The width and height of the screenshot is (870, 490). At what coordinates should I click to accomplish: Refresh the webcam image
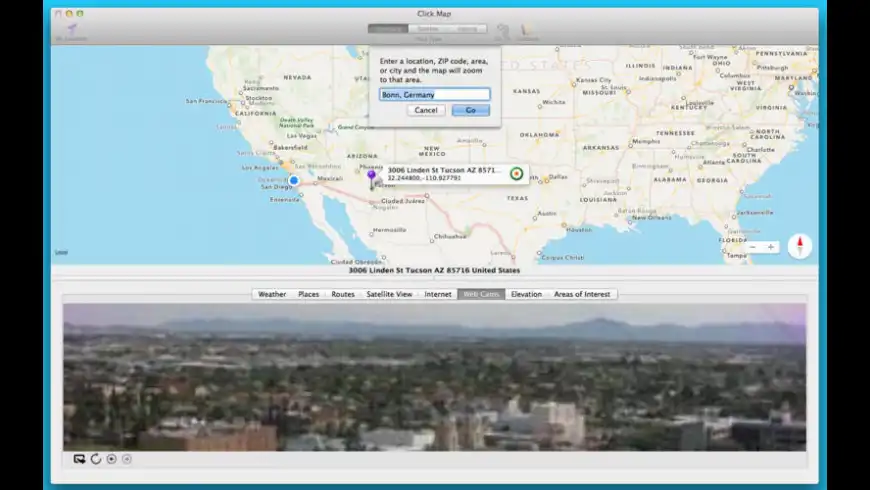click(95, 459)
